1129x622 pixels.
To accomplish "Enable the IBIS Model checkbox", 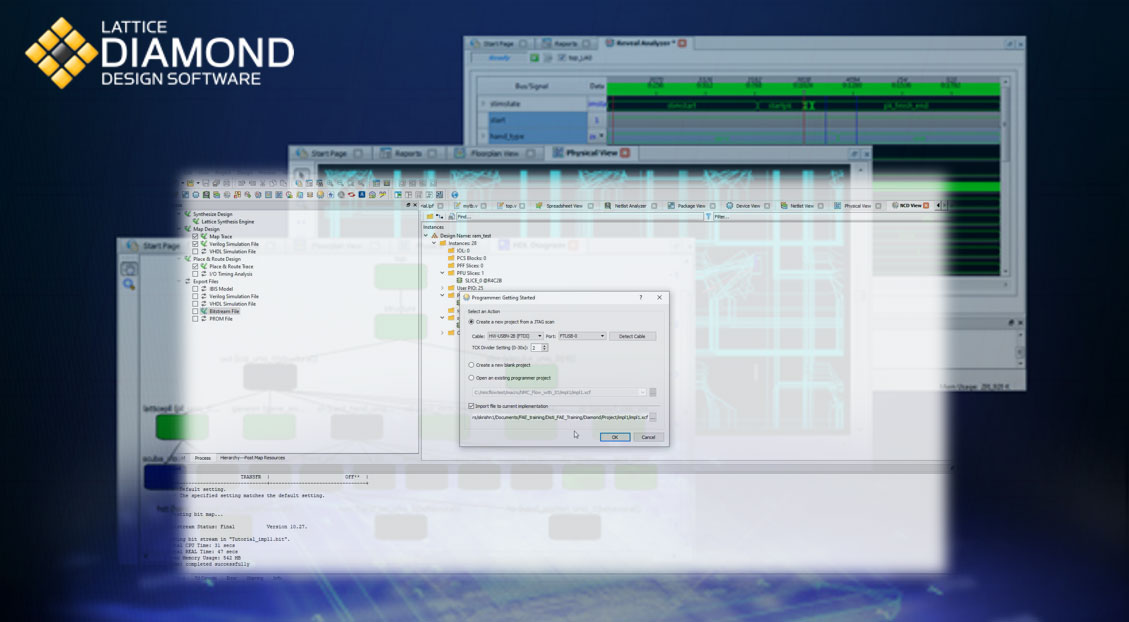I will point(195,289).
